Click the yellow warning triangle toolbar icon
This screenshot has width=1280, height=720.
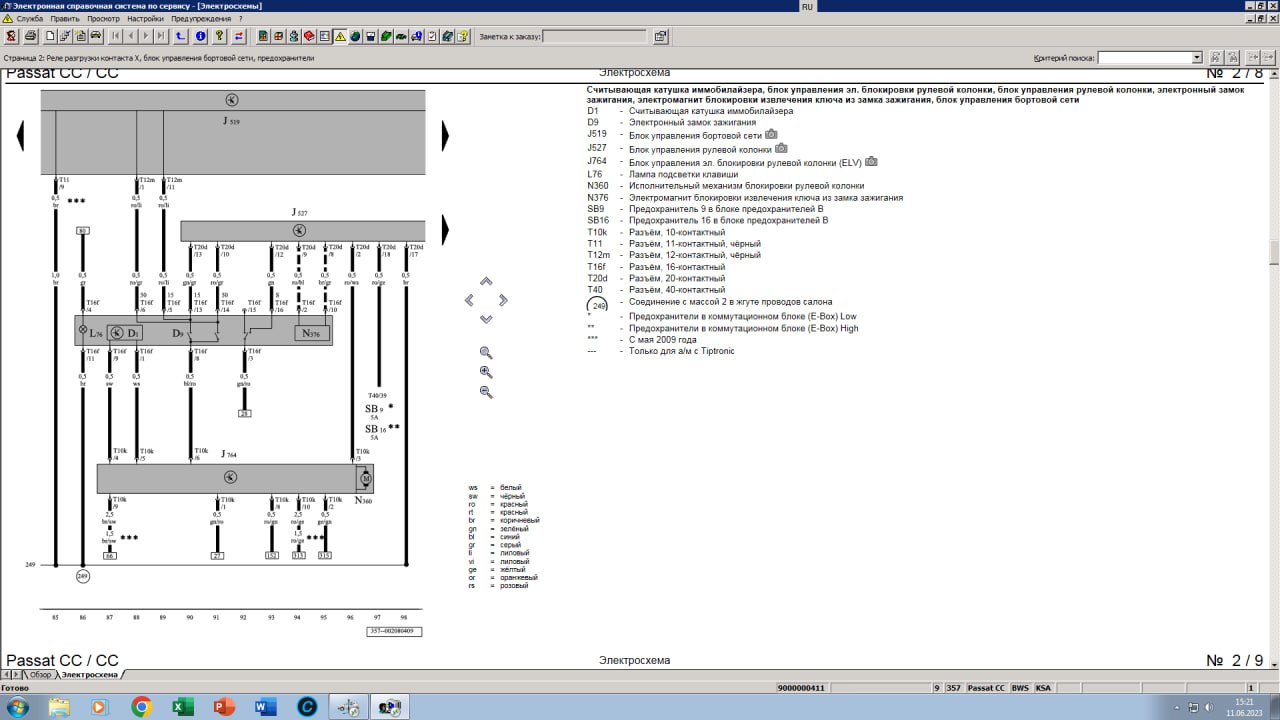[x=340, y=37]
